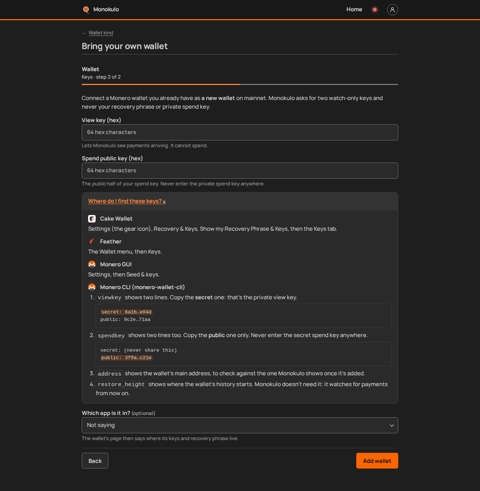Click the 'Feather' label

(111, 242)
